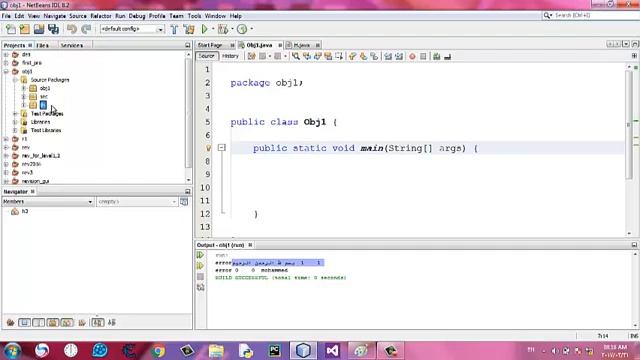Switch to the Files tab
Viewport: 640px width, 360px height.
pyautogui.click(x=42, y=45)
